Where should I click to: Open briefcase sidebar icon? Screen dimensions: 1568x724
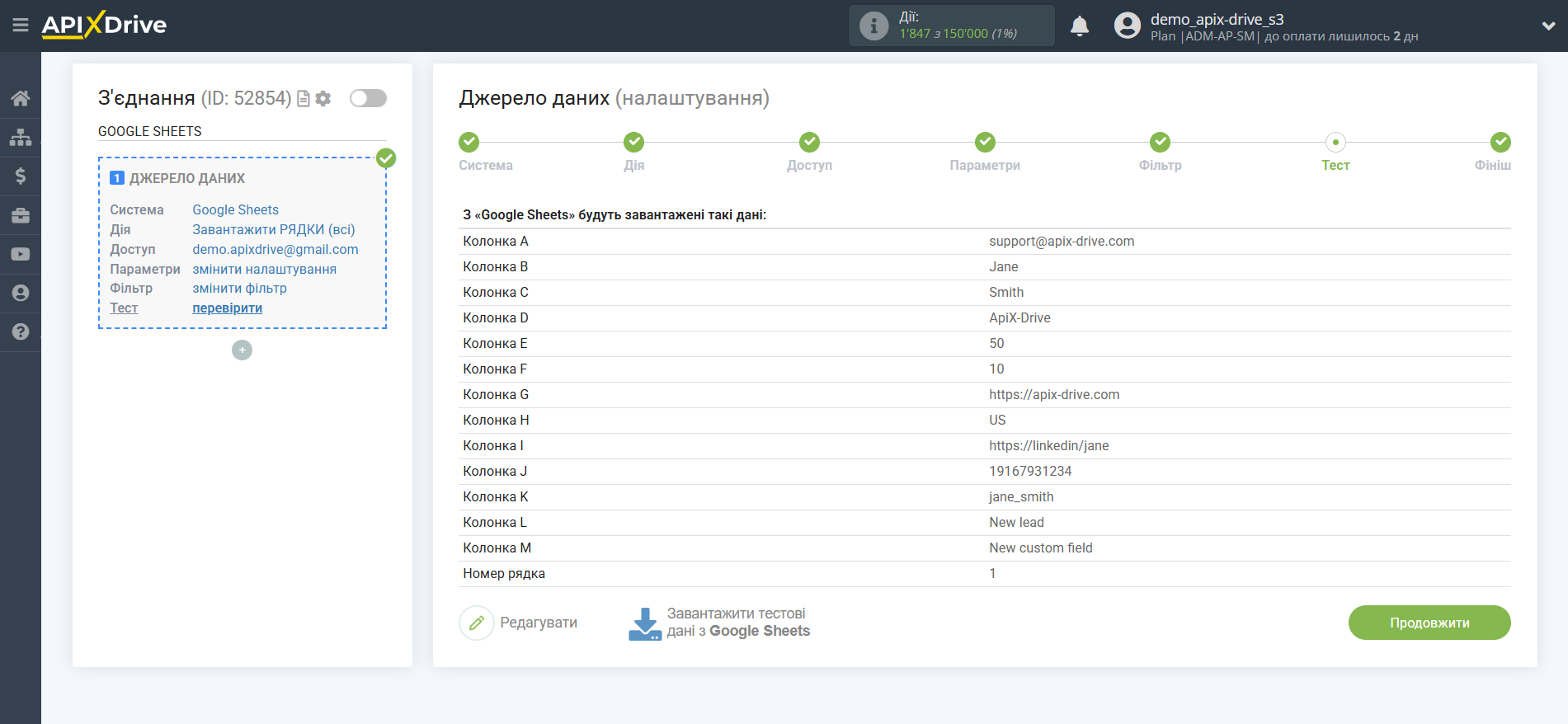click(x=21, y=215)
